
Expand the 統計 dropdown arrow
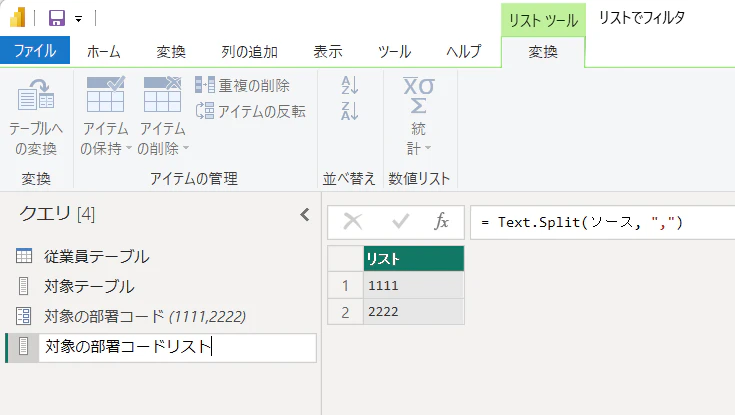click(428, 148)
